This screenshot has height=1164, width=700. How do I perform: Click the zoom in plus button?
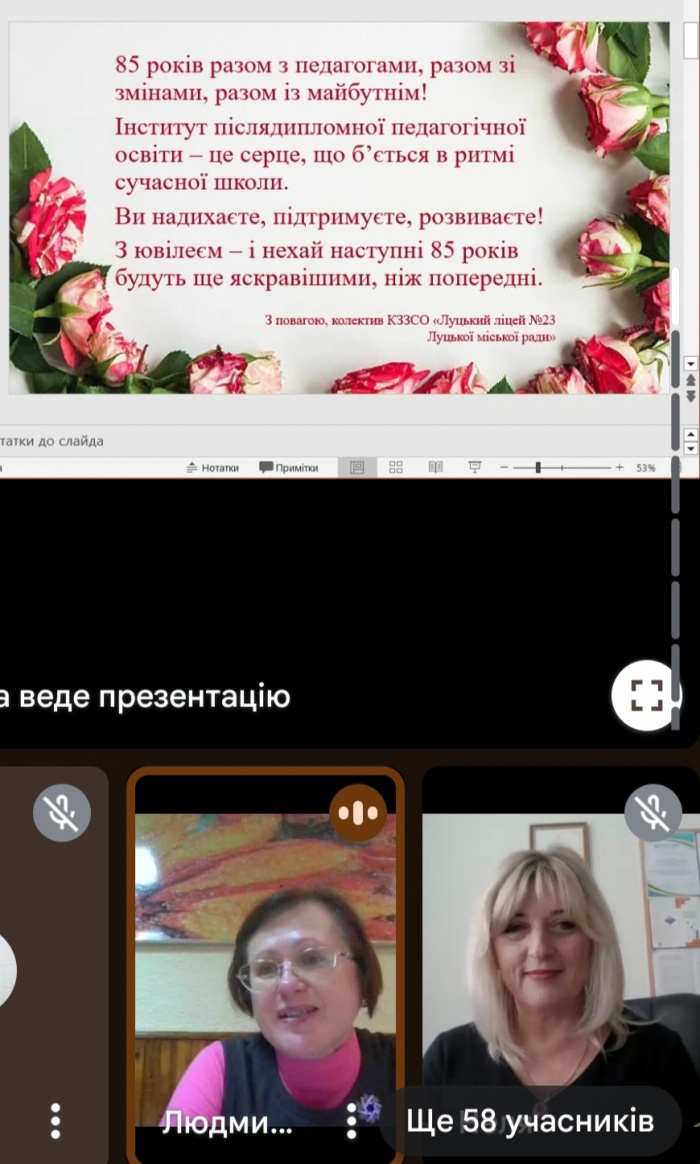619,467
